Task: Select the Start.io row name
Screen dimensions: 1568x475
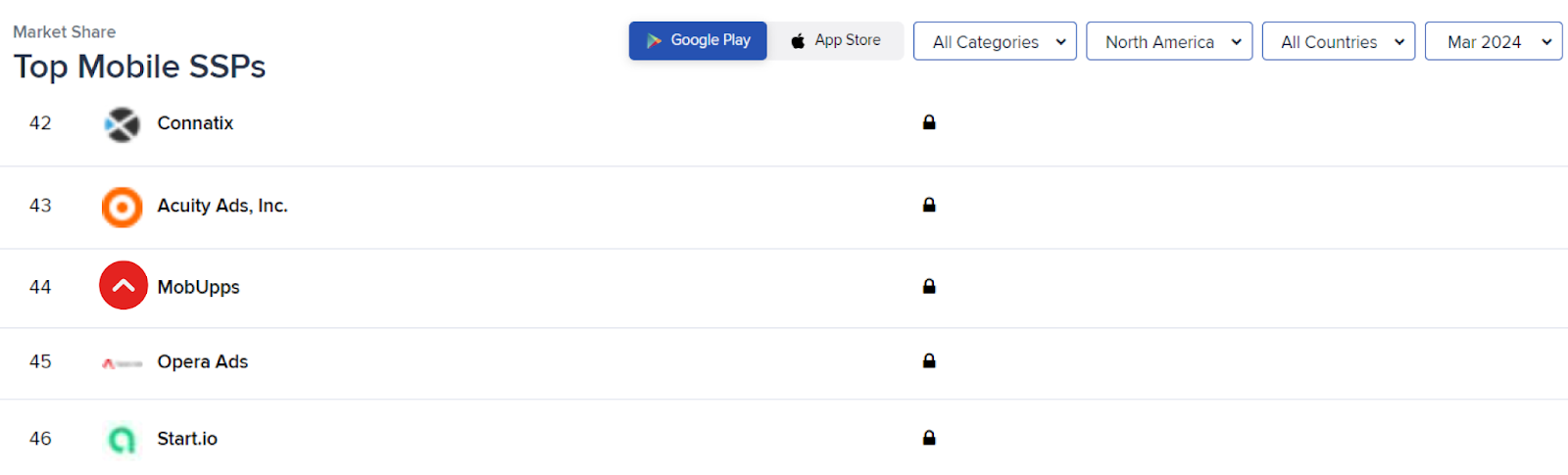Action: tap(187, 439)
